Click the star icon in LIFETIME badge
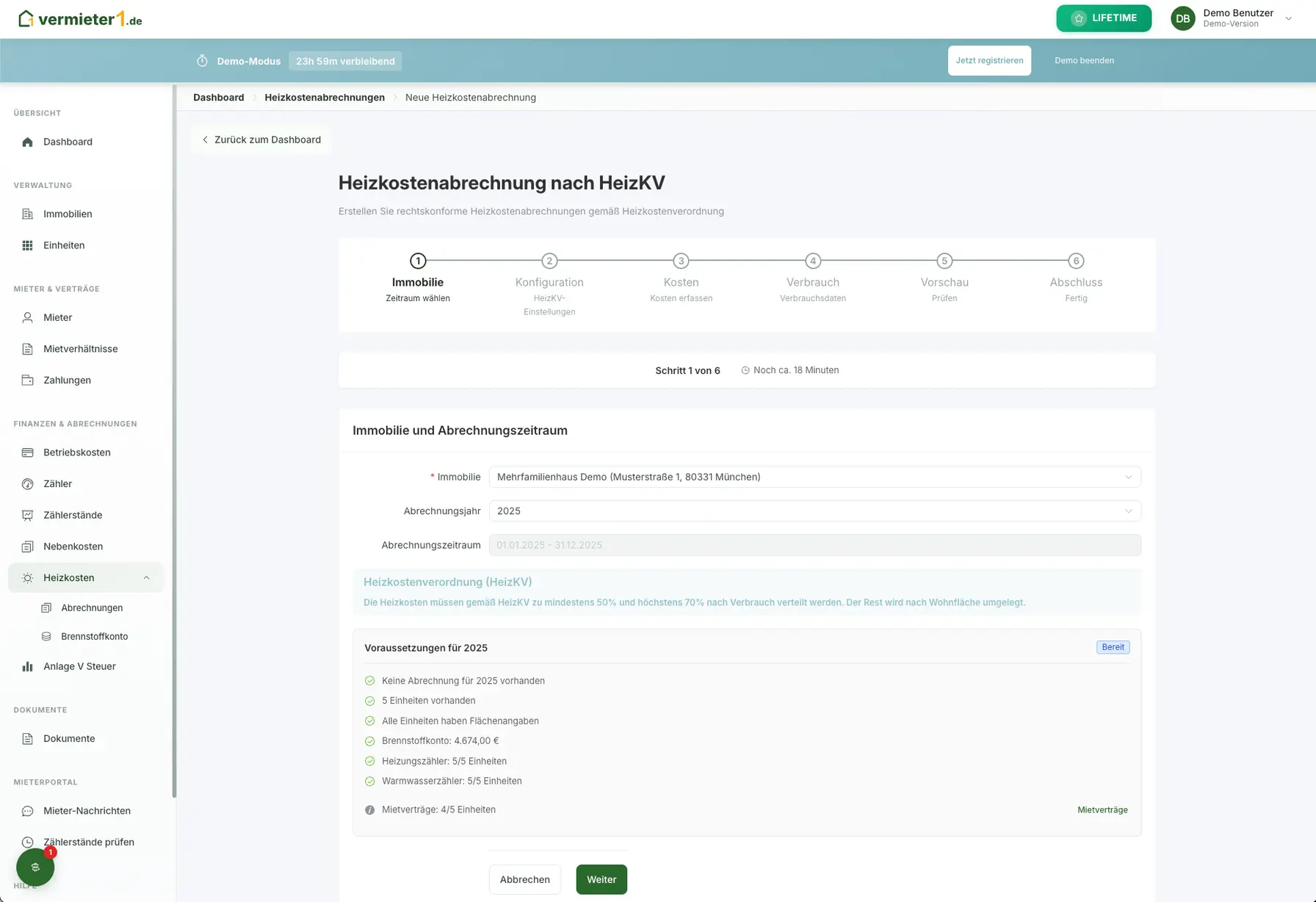Image resolution: width=1316 pixels, height=902 pixels. [x=1079, y=18]
